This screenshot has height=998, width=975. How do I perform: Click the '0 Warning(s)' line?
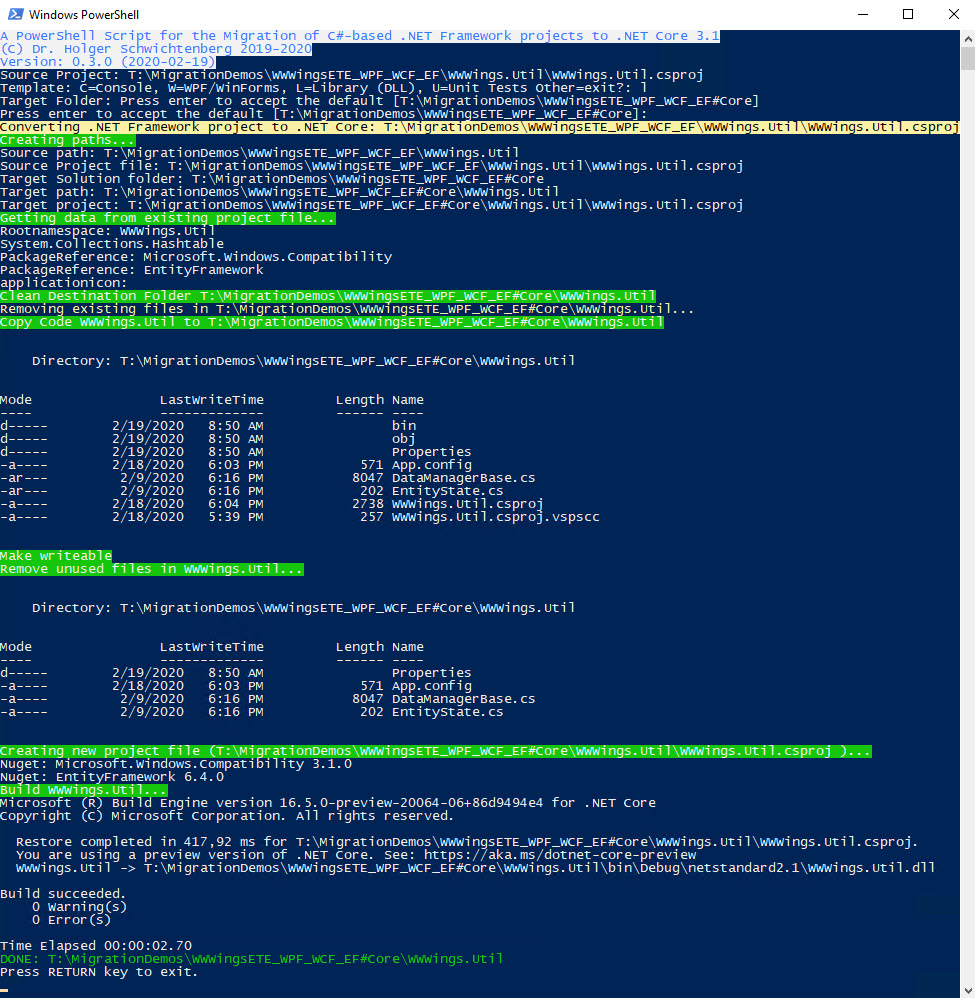(80, 907)
